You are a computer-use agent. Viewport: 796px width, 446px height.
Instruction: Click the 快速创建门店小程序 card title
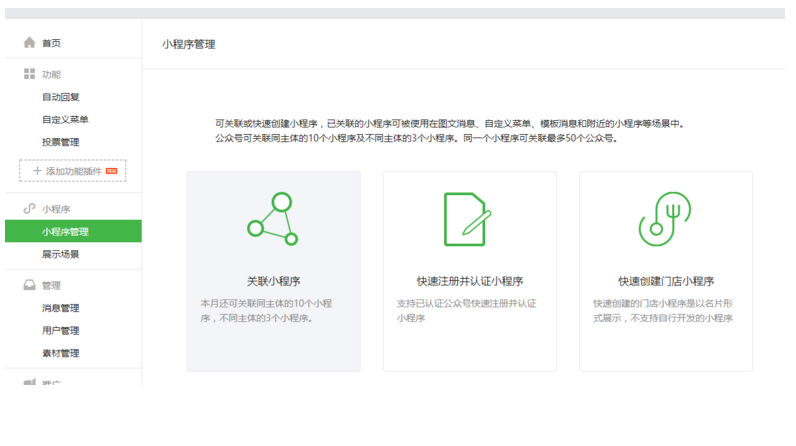coord(666,281)
